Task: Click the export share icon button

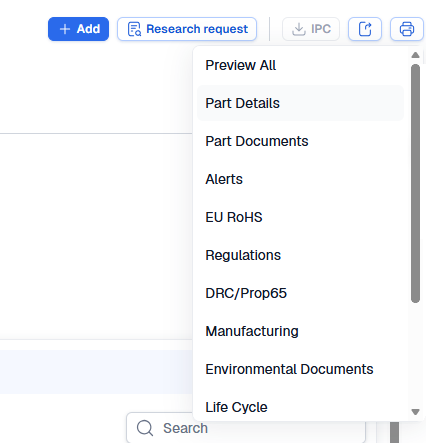Action: point(365,29)
